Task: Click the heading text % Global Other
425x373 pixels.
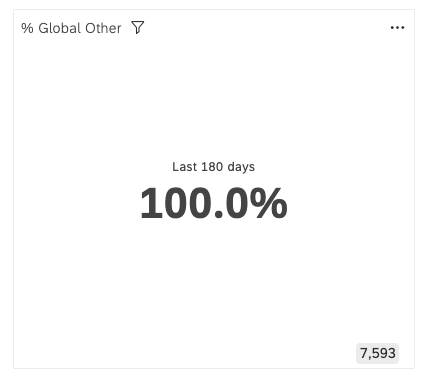Action: point(71,28)
